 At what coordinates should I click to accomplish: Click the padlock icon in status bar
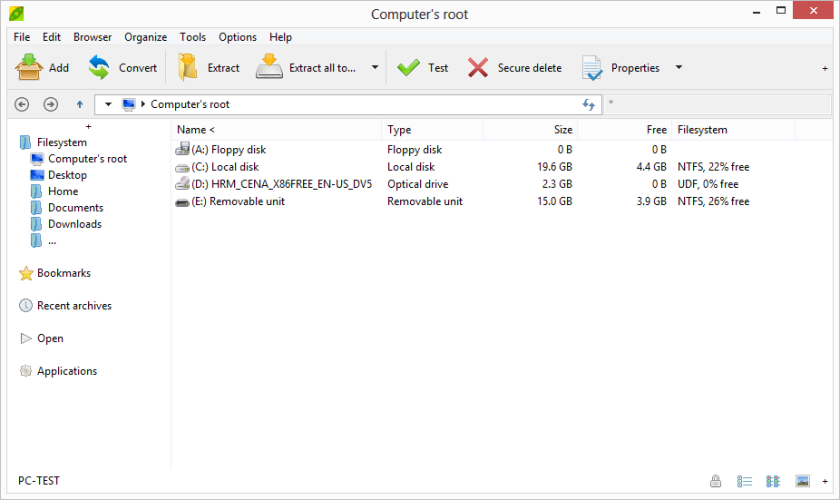pyautogui.click(x=715, y=481)
